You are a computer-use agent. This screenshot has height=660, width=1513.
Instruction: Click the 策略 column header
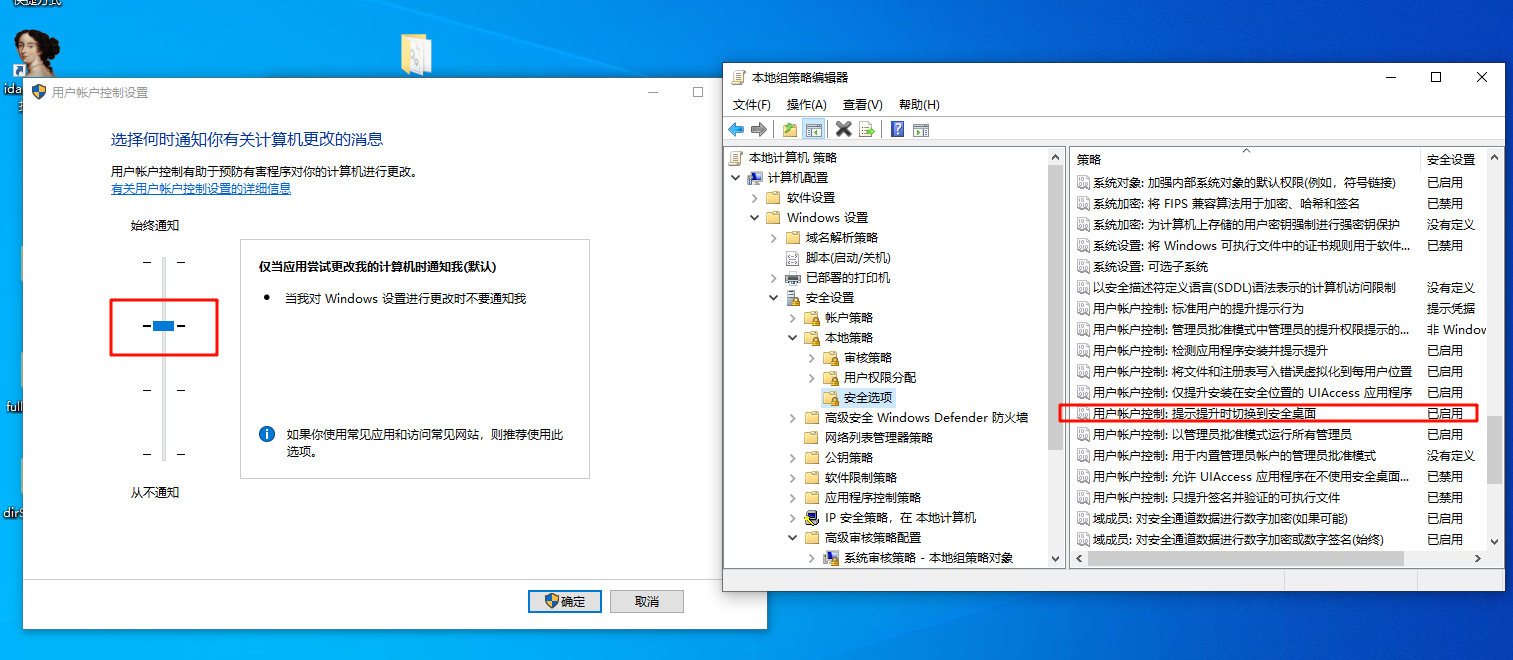tap(1245, 160)
